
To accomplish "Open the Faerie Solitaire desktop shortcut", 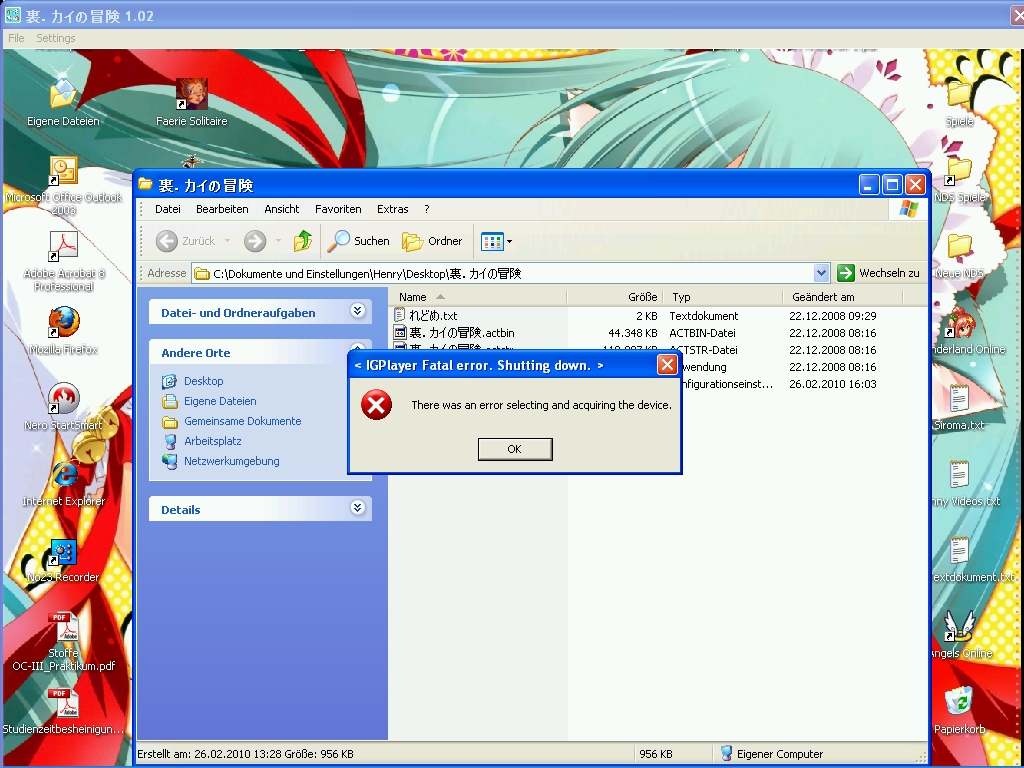I will [192, 98].
